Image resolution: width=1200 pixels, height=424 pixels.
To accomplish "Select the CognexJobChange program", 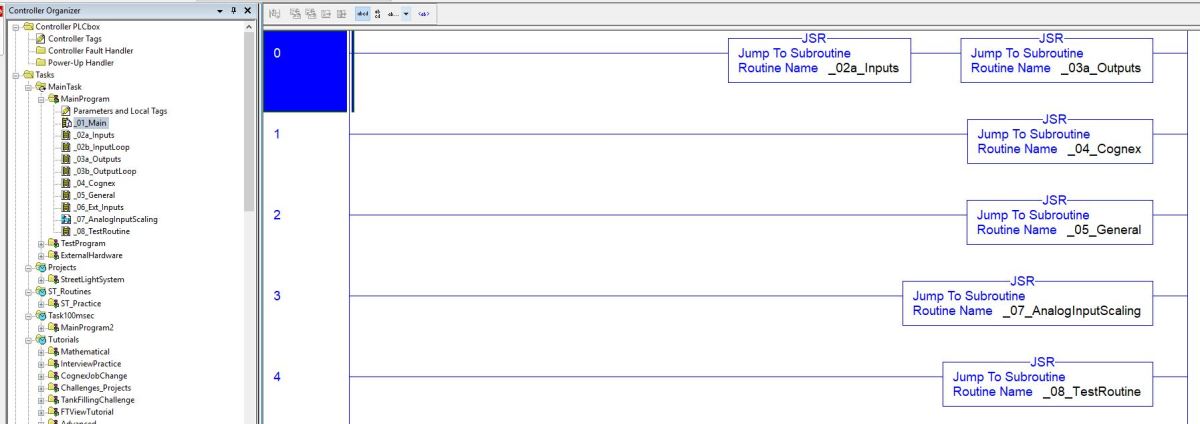I will pos(95,375).
